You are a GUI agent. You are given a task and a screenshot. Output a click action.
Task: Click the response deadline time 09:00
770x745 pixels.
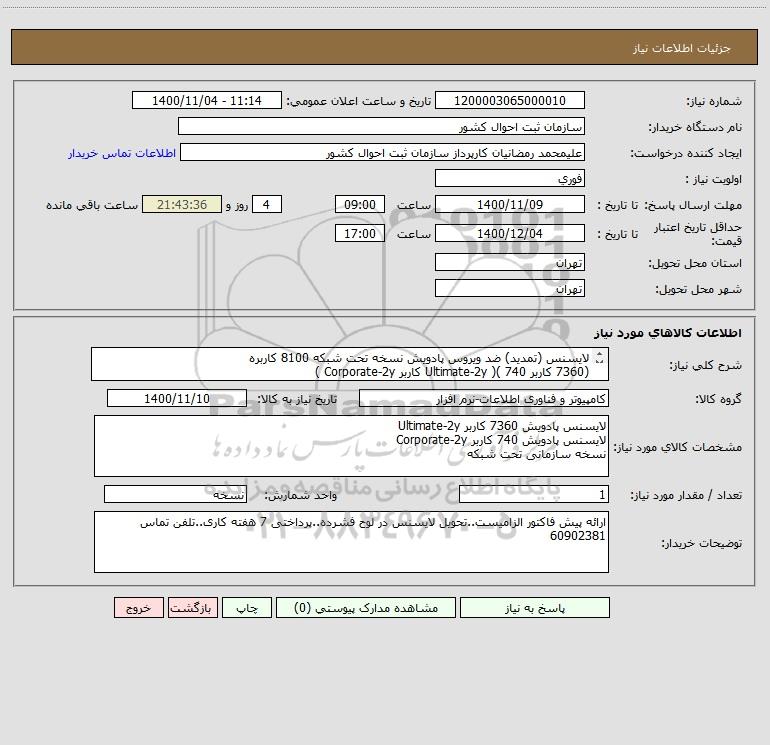359,204
